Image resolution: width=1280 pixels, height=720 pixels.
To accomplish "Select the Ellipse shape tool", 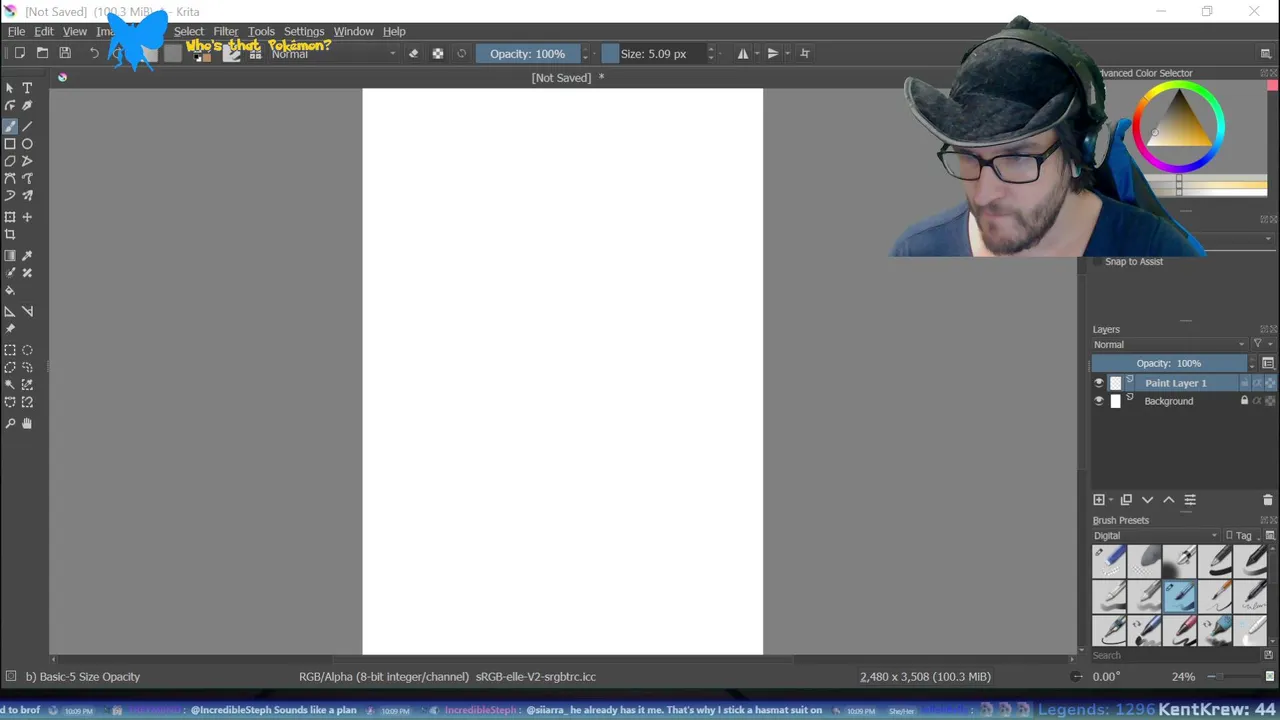I will tap(27, 144).
